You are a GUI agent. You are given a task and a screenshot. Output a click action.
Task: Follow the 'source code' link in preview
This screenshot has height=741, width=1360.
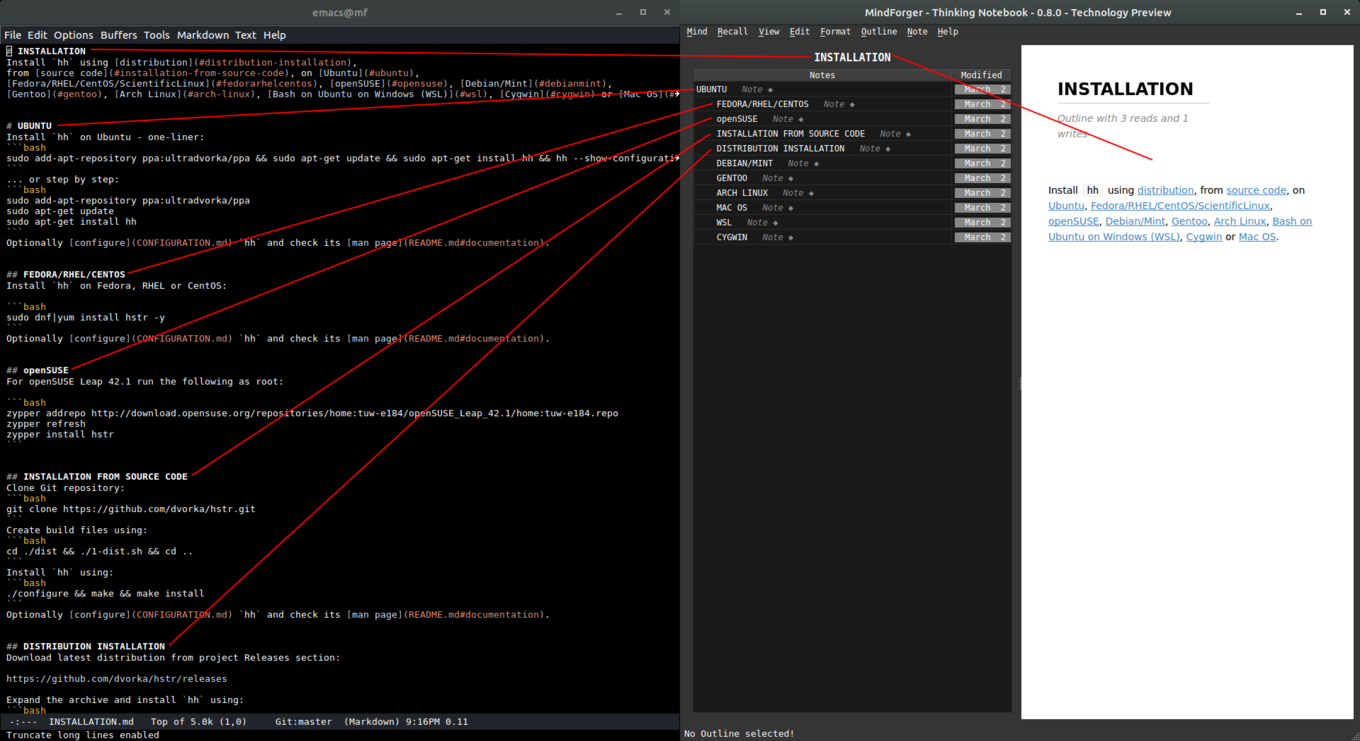(x=1256, y=190)
